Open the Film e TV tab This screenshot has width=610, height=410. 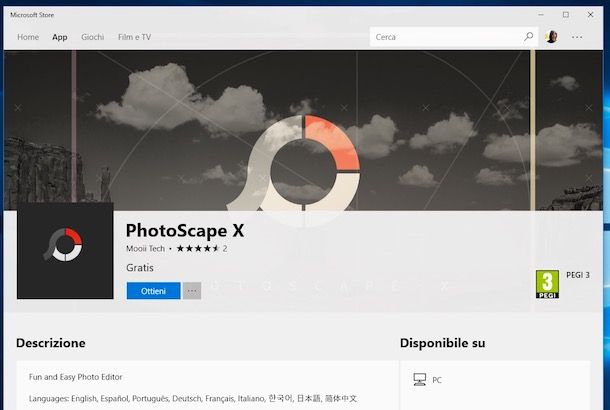pyautogui.click(x=134, y=37)
